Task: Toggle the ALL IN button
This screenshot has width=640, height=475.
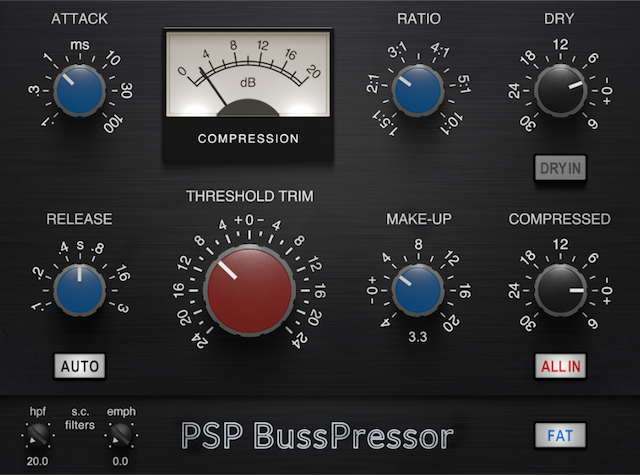Action: pyautogui.click(x=559, y=366)
